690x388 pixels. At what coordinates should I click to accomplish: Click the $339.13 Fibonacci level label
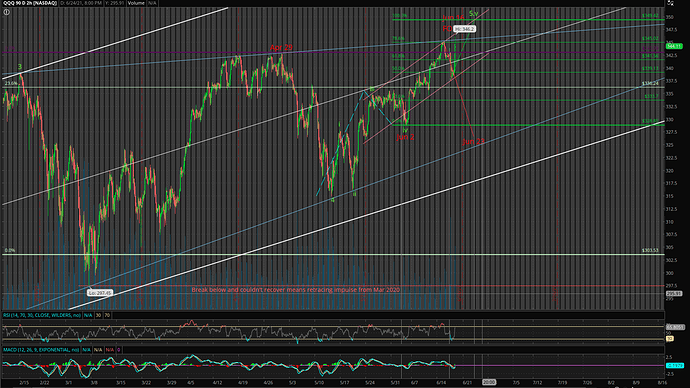[x=650, y=69]
